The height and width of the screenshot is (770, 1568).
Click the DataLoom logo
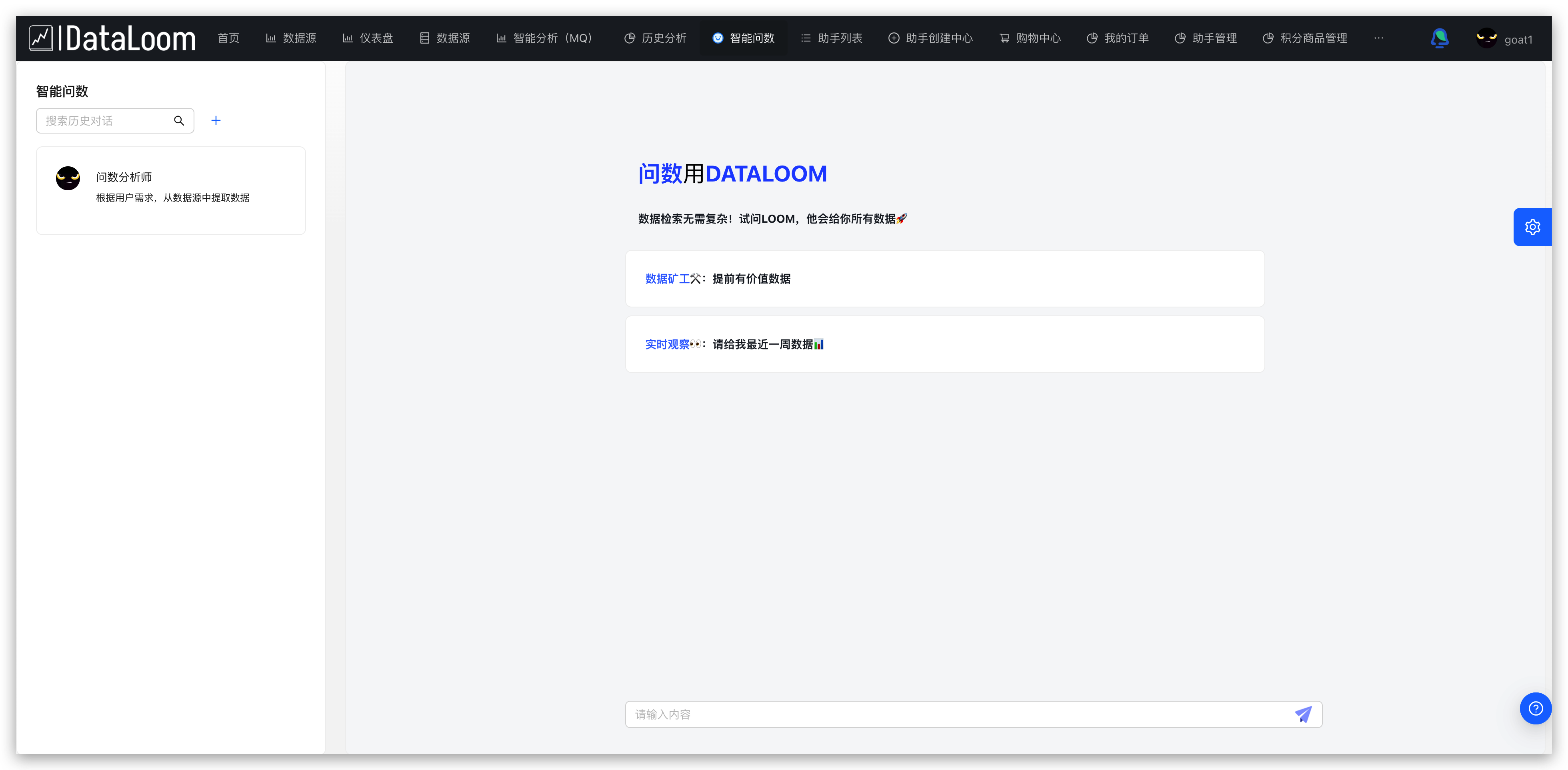113,38
